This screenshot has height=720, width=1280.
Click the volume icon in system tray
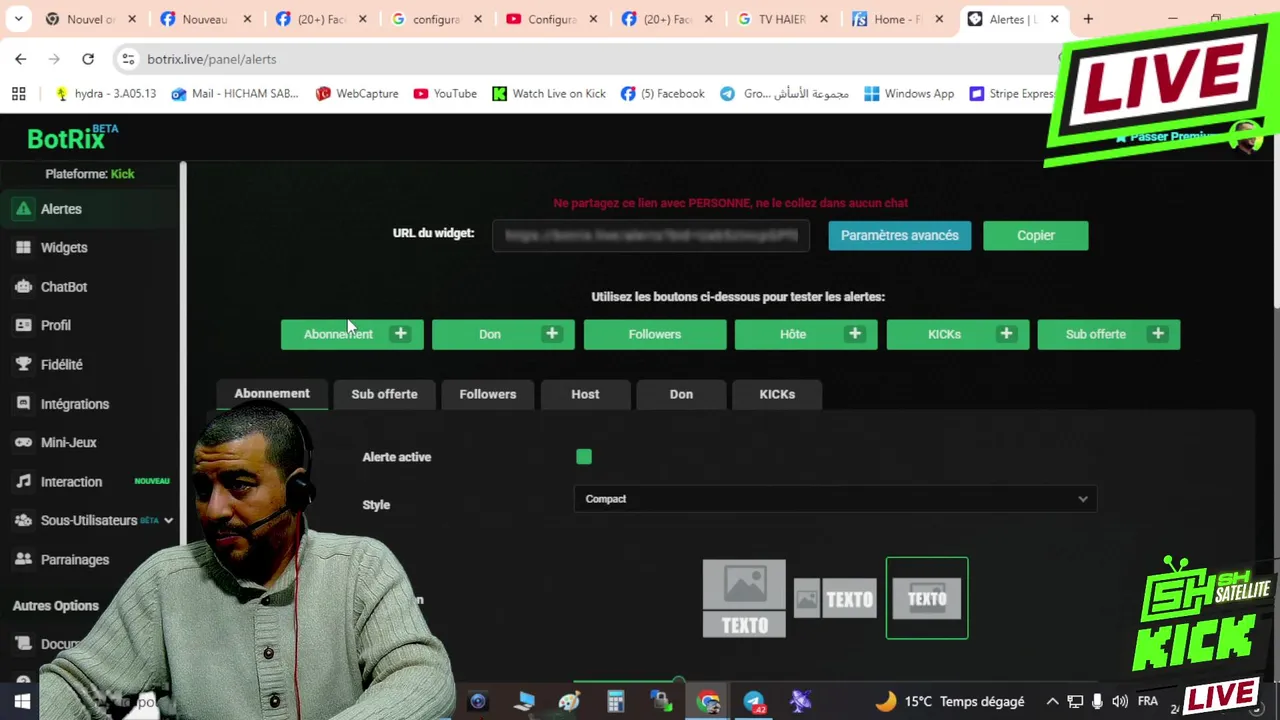coord(1119,702)
